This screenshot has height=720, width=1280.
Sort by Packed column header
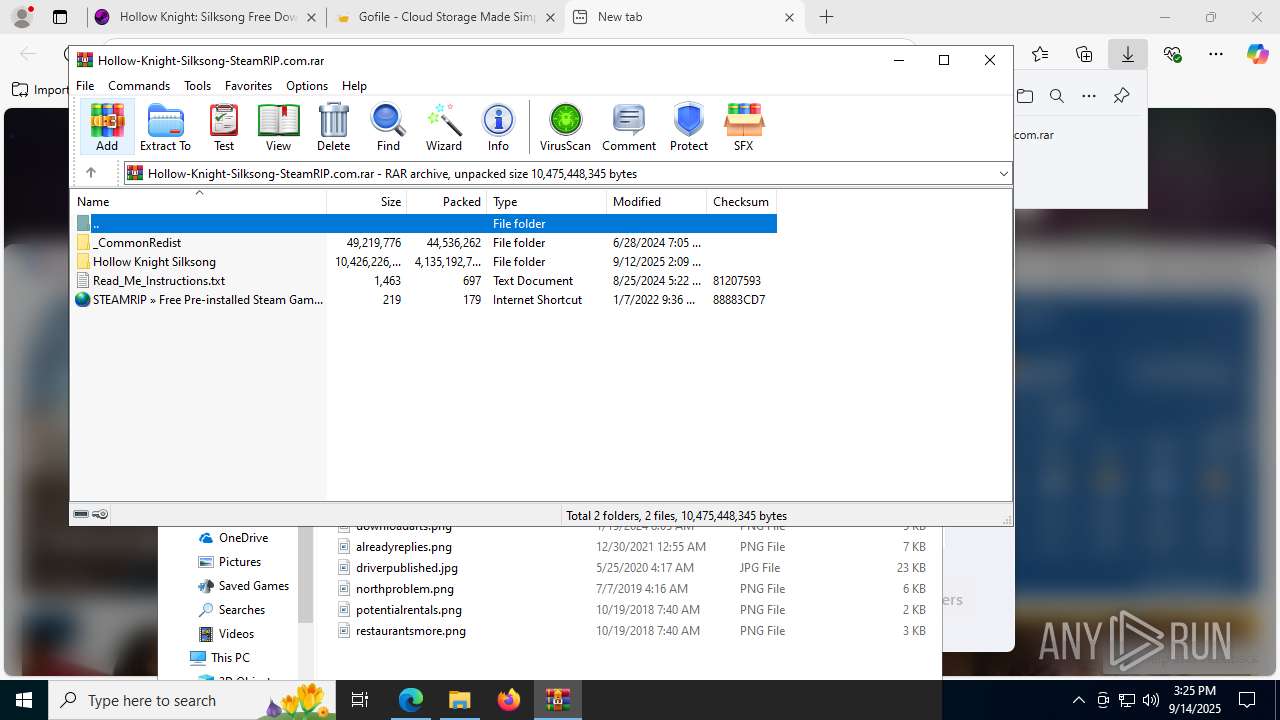tap(446, 201)
